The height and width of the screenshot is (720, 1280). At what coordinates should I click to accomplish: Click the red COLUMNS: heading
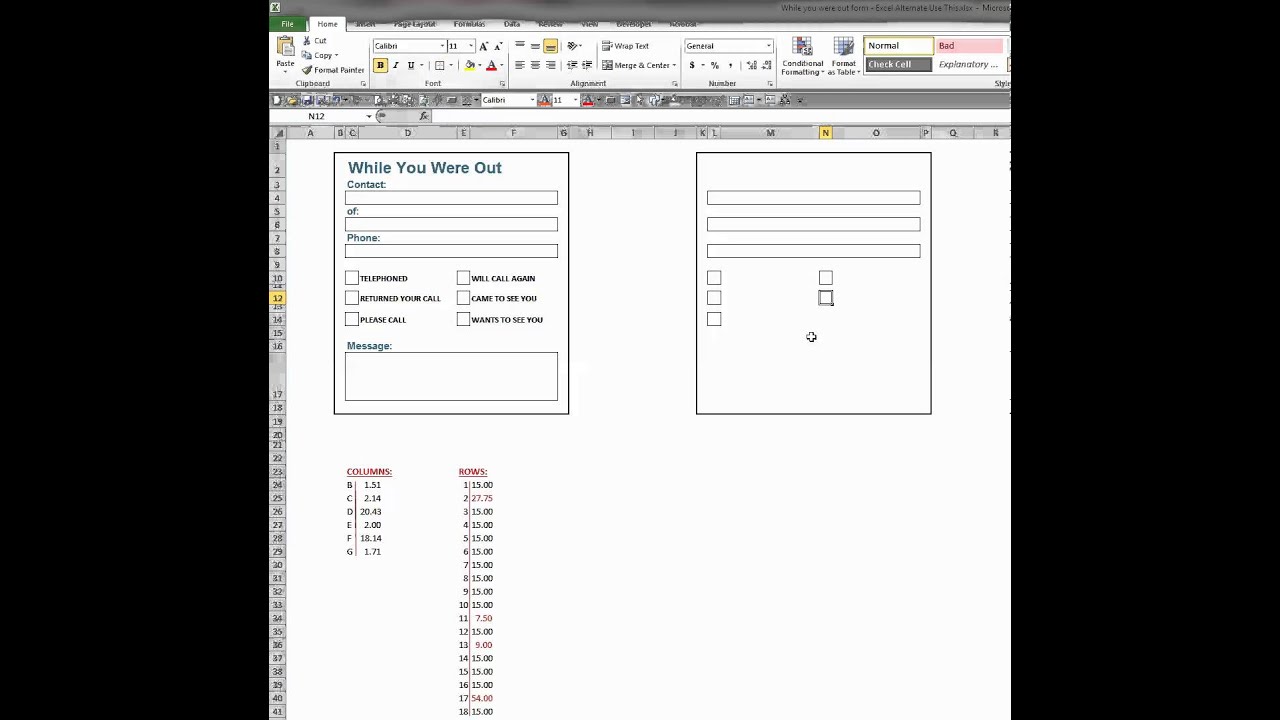click(x=369, y=472)
